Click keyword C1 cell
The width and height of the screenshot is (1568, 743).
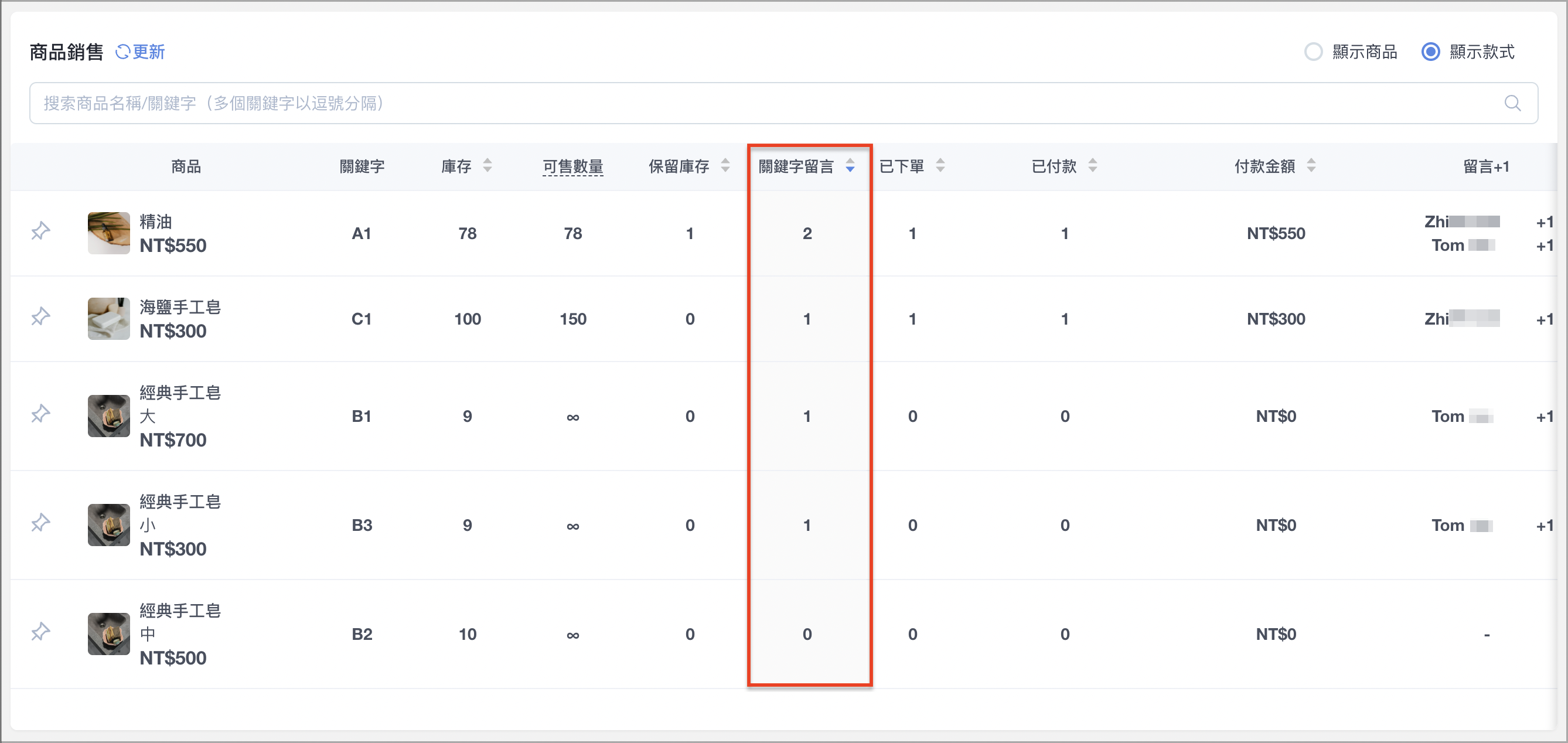(361, 319)
